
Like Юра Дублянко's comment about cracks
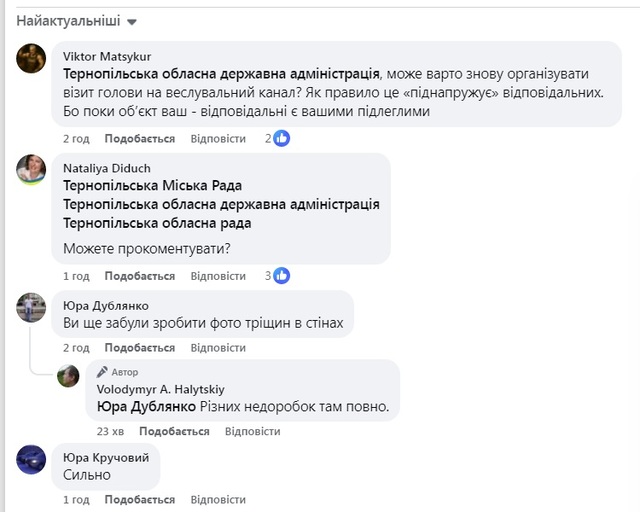[x=139, y=348]
